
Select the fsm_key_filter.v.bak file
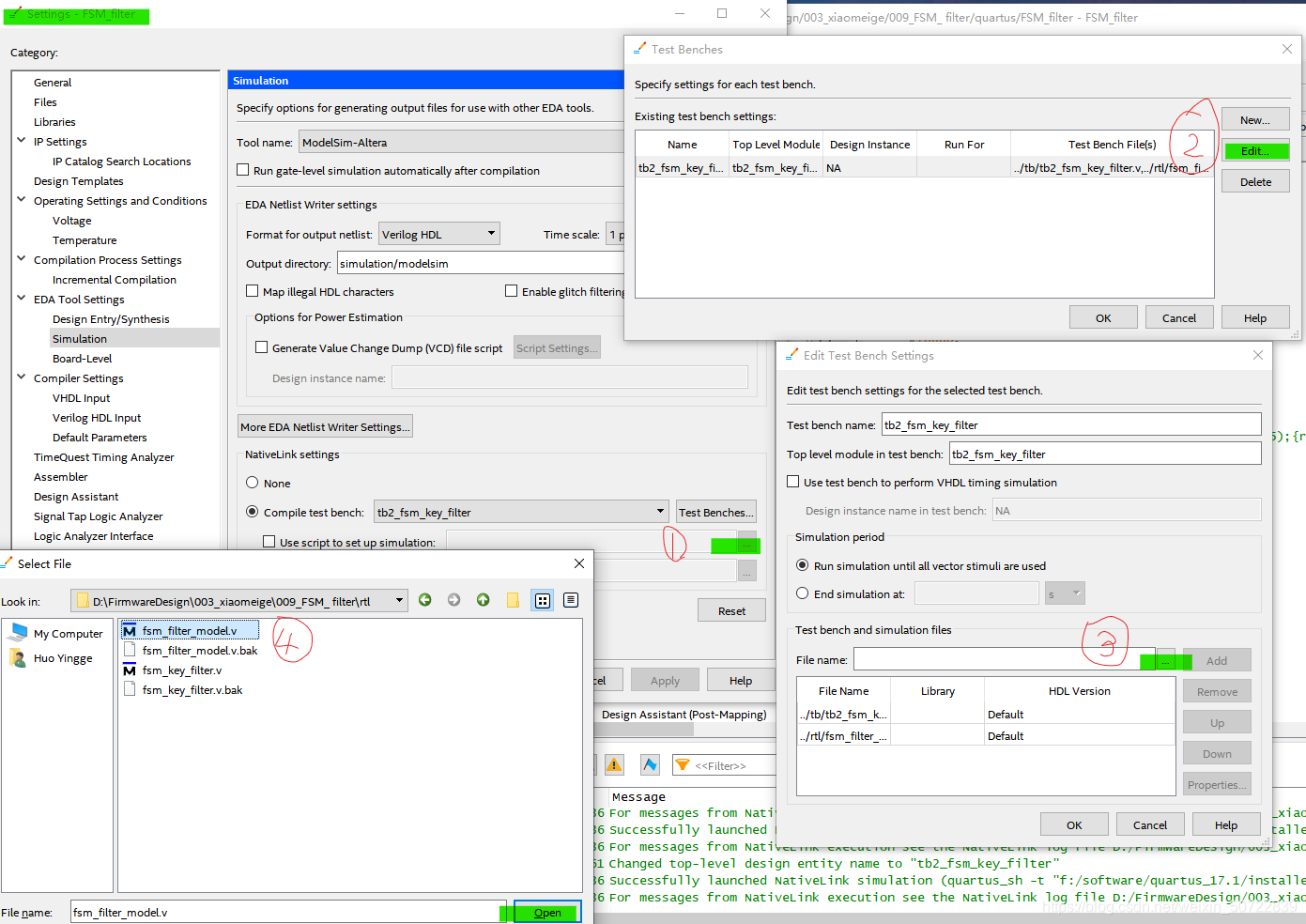[x=183, y=690]
